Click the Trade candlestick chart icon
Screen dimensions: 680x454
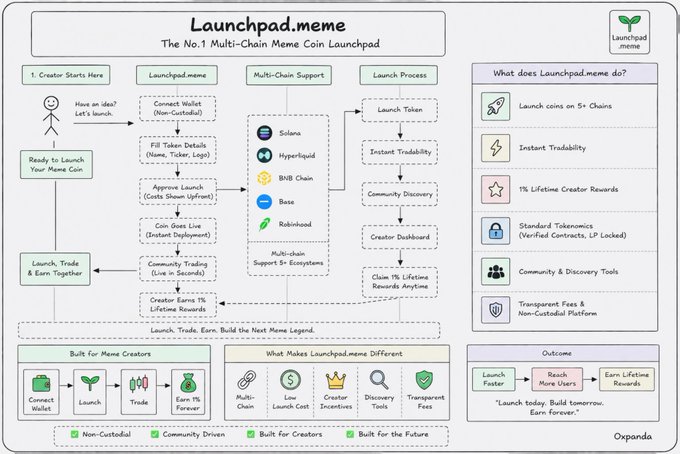(139, 383)
